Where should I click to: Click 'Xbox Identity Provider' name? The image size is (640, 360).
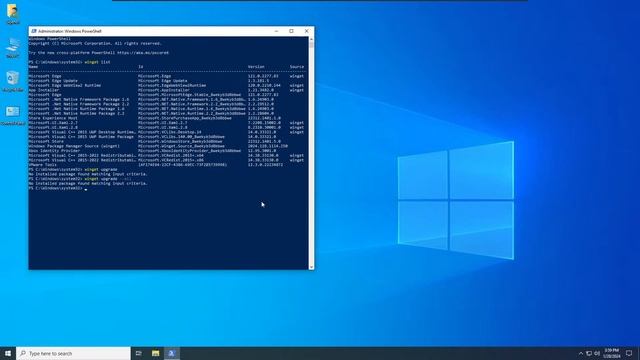[x=54, y=151]
